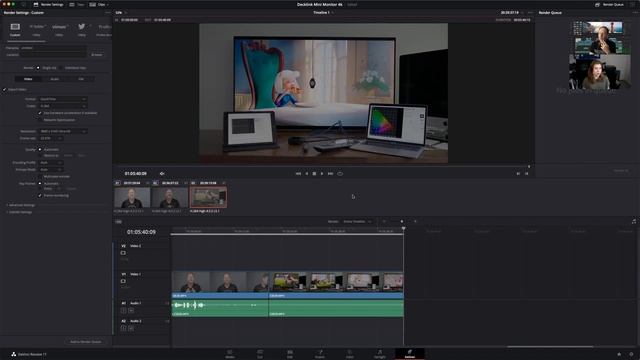Toggle Video 2 track enable icon
Viewport: 640px width, 360px height.
[123, 253]
